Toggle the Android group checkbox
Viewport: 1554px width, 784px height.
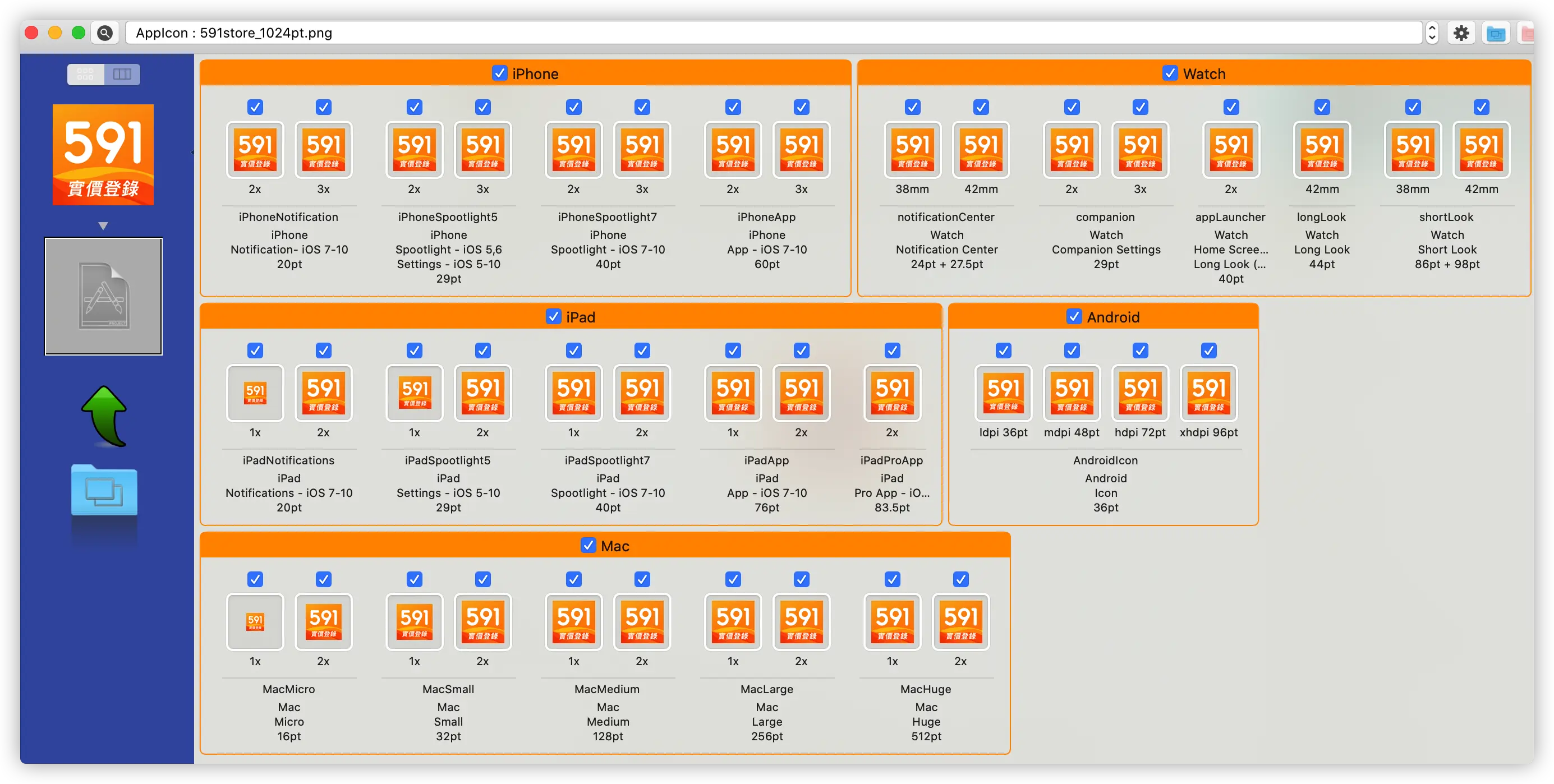tap(1074, 317)
